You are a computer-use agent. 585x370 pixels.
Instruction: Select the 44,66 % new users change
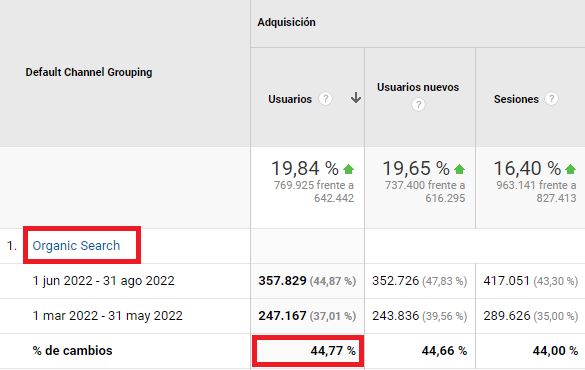(x=444, y=351)
